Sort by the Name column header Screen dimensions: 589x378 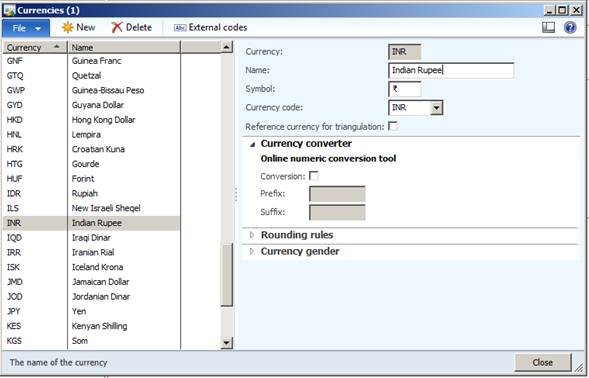tap(124, 47)
